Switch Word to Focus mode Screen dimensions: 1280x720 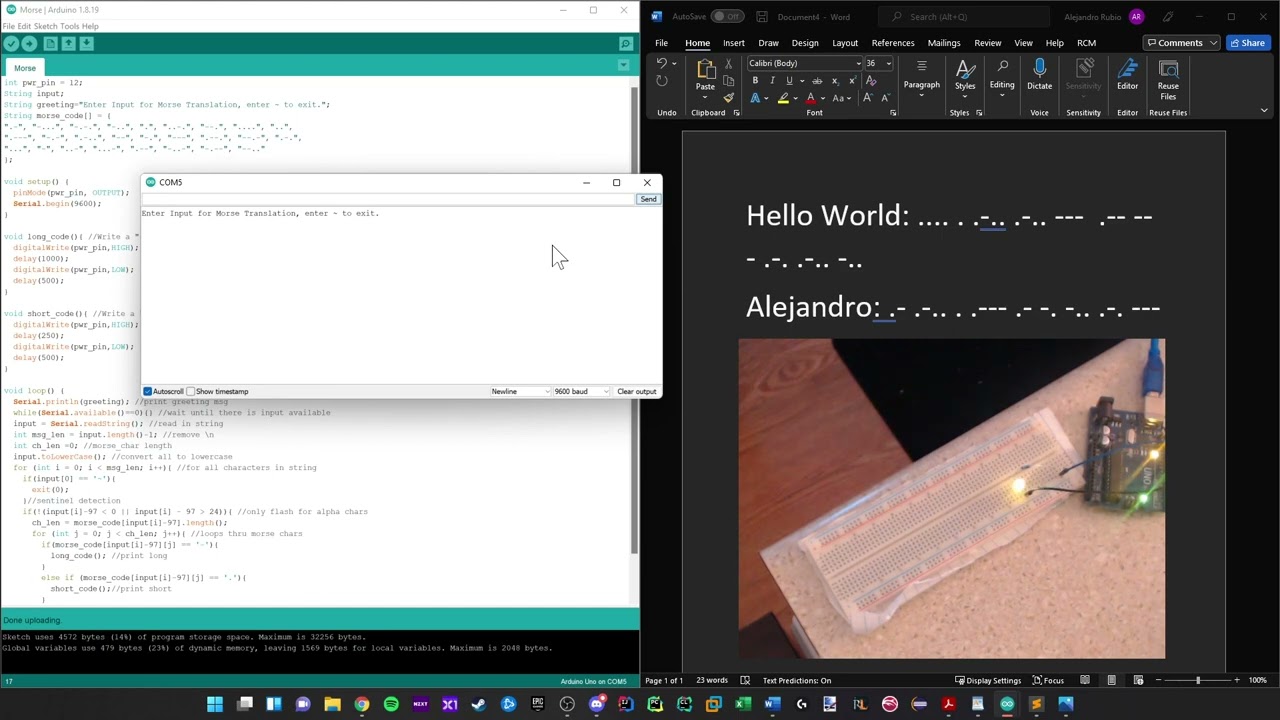click(x=1047, y=681)
